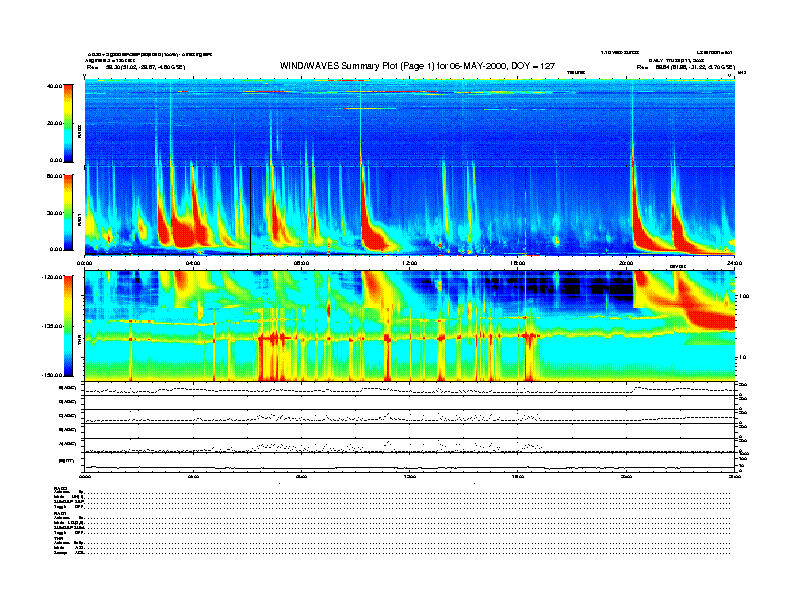Click the 40.00 label on RAD2 color bar
The image size is (792, 612).
pos(54,86)
